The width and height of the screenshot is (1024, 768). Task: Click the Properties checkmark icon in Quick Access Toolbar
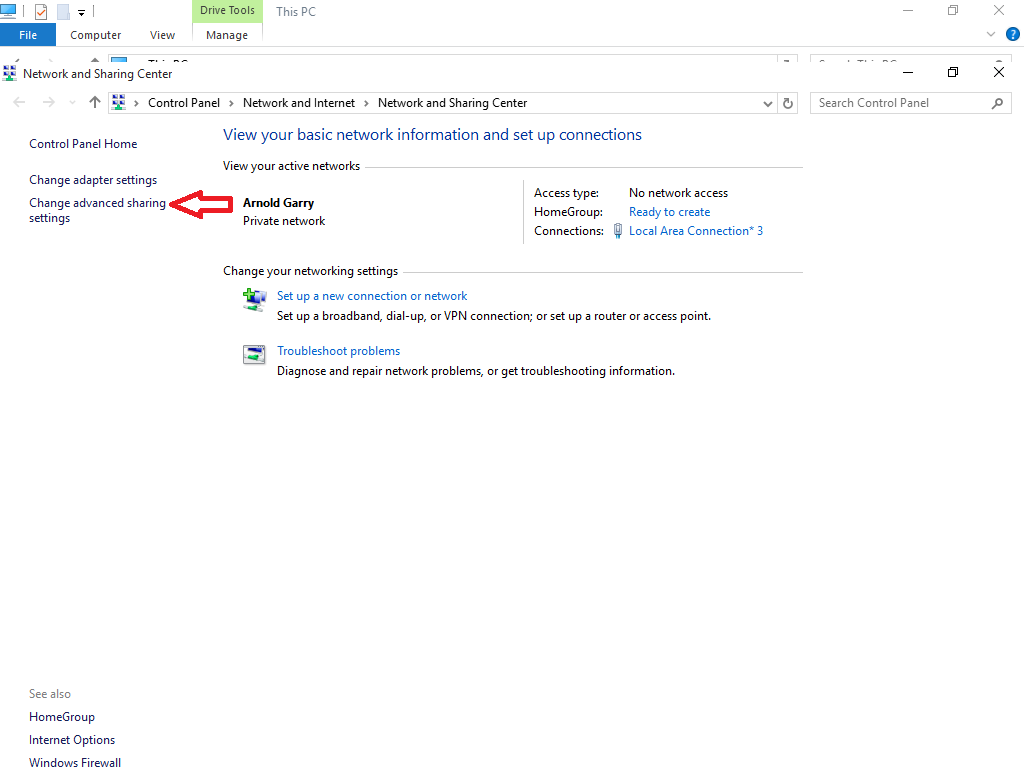[x=40, y=11]
